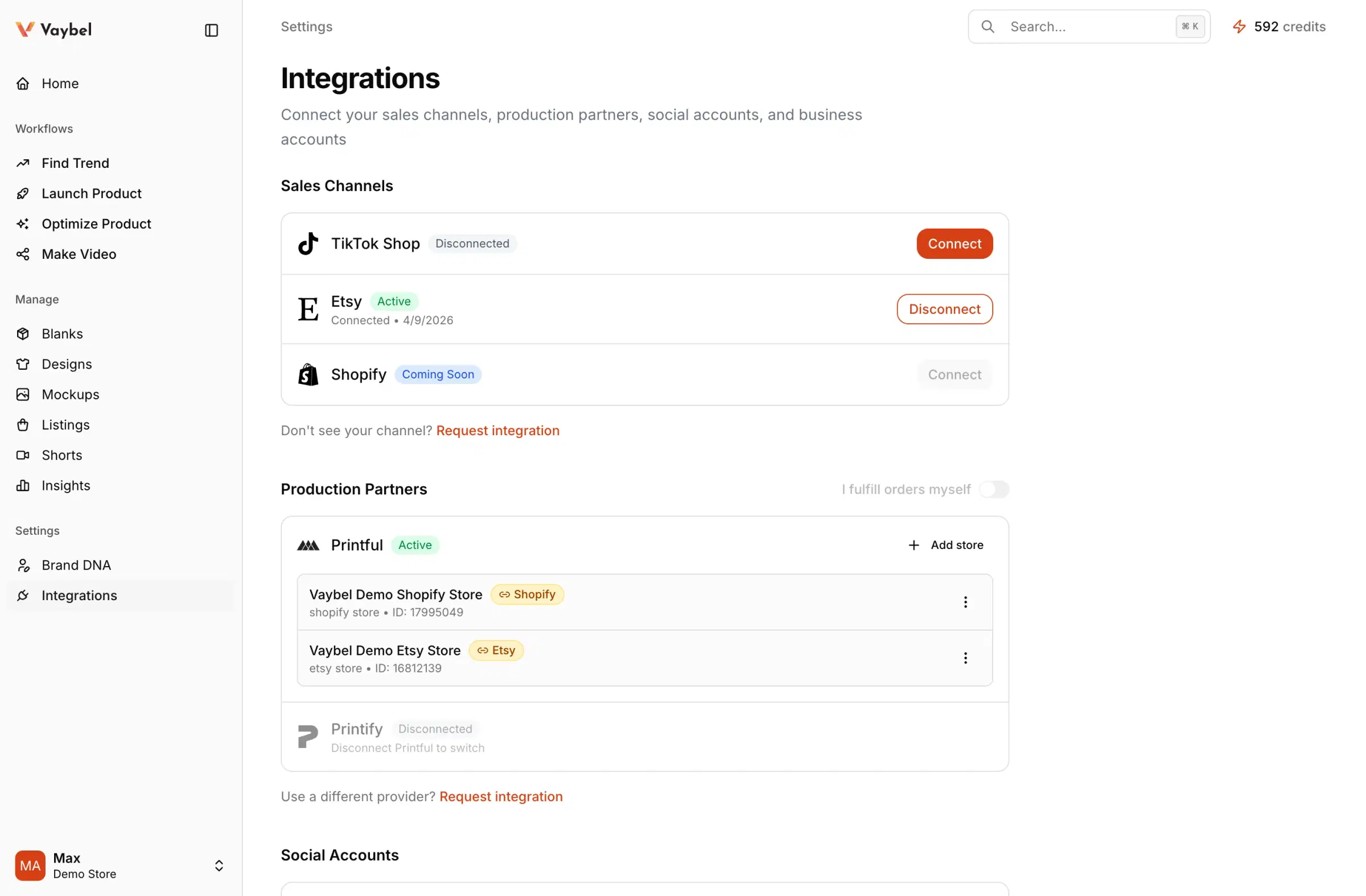Expand the Max Demo Store account switcher

click(219, 866)
